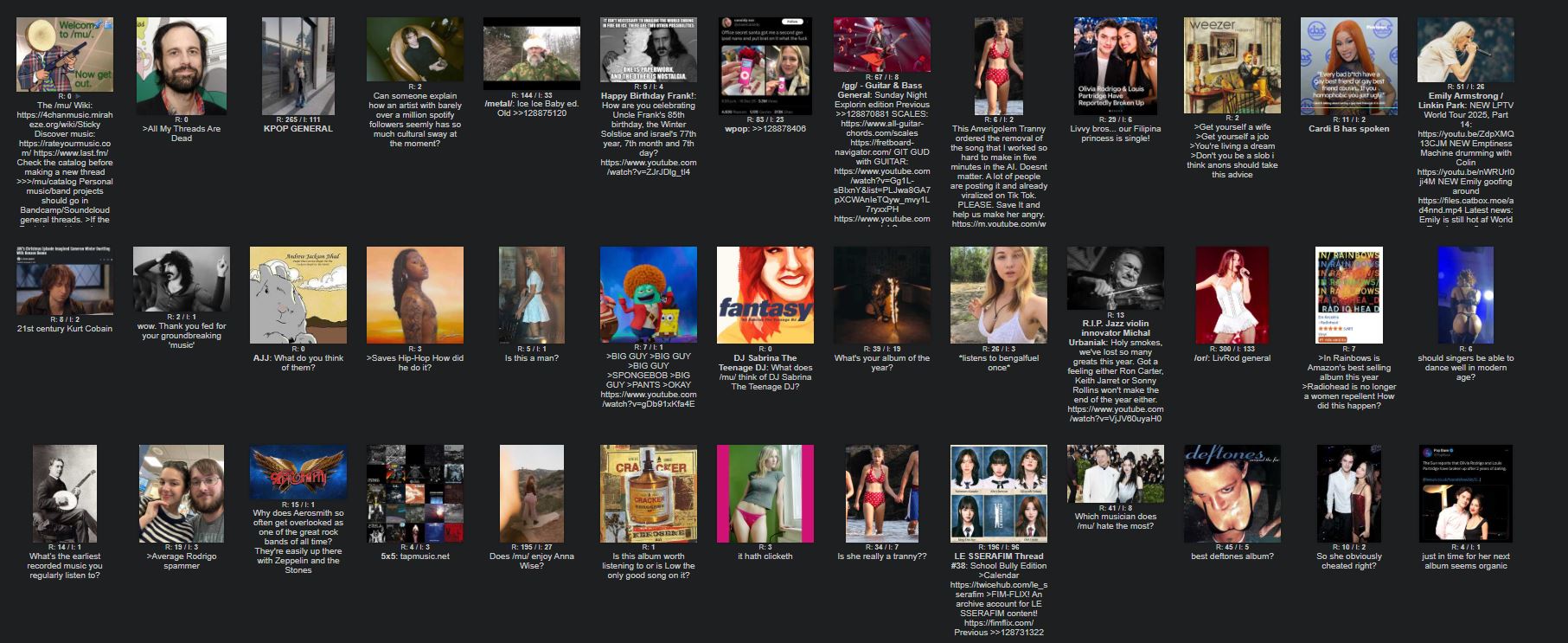Click the '>Saves Hip-Hop How did he do it?' text
The width and height of the screenshot is (1568, 643).
[x=415, y=363]
